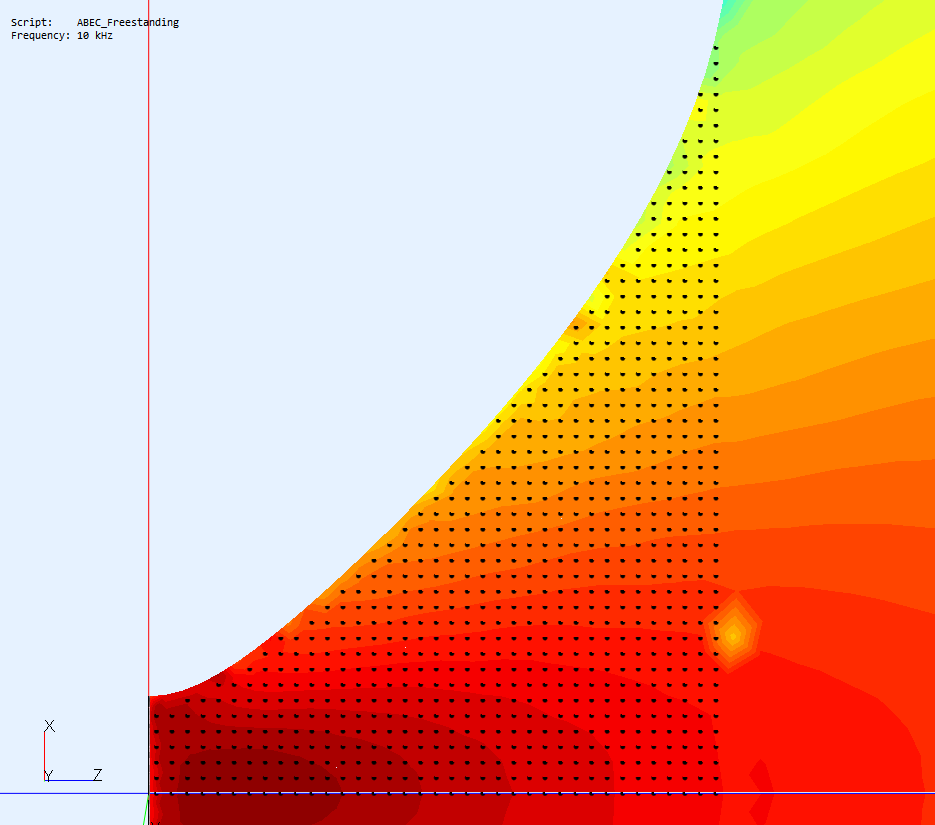Click the 'Frequency: 10 kHz' label
Image resolution: width=935 pixels, height=825 pixels.
pos(62,36)
